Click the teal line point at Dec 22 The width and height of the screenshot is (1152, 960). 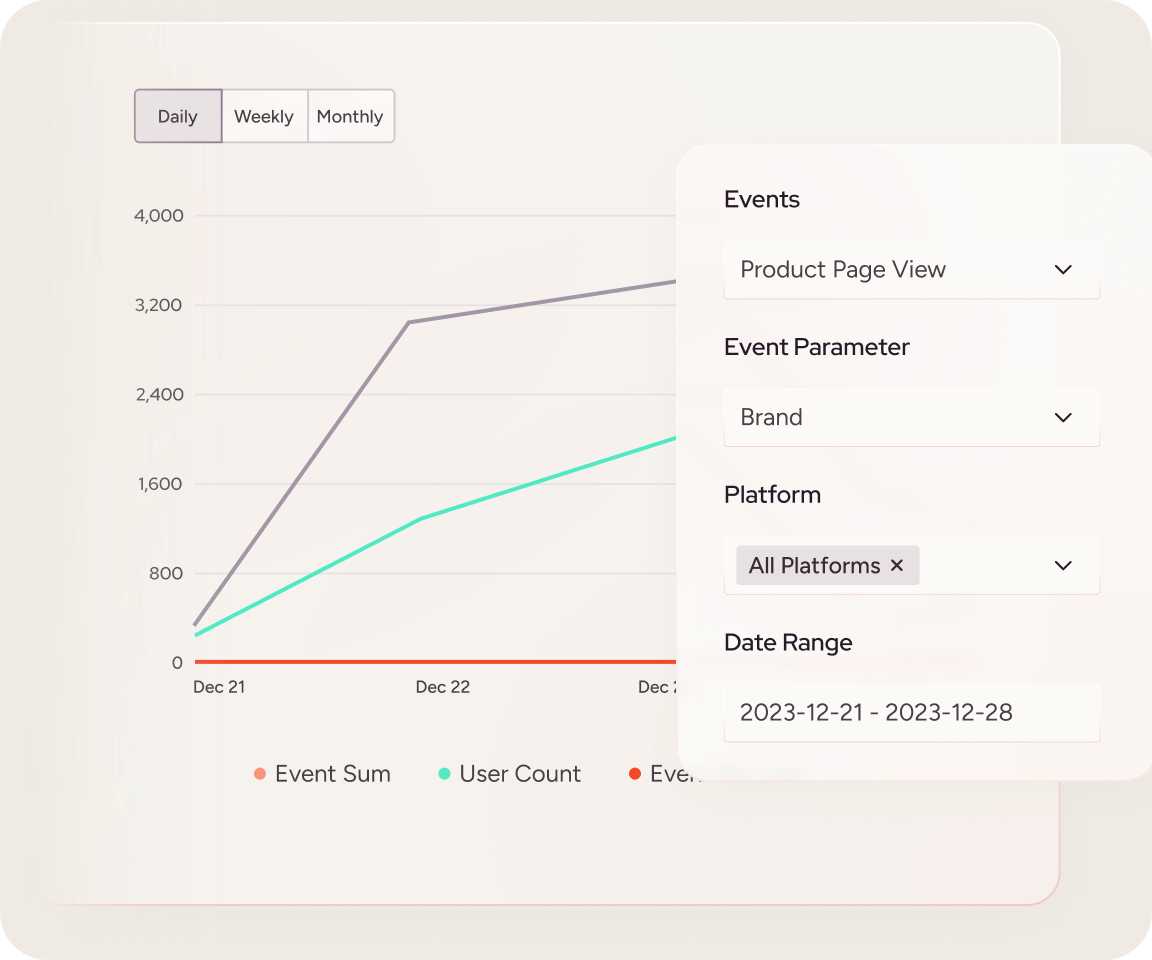click(422, 519)
